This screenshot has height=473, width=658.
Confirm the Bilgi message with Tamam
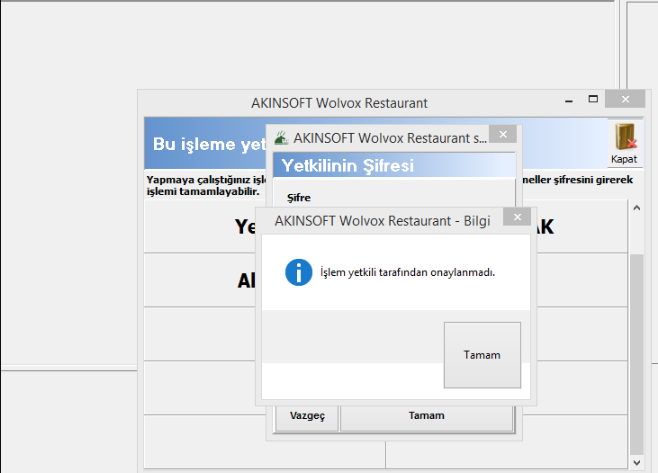[x=482, y=355]
